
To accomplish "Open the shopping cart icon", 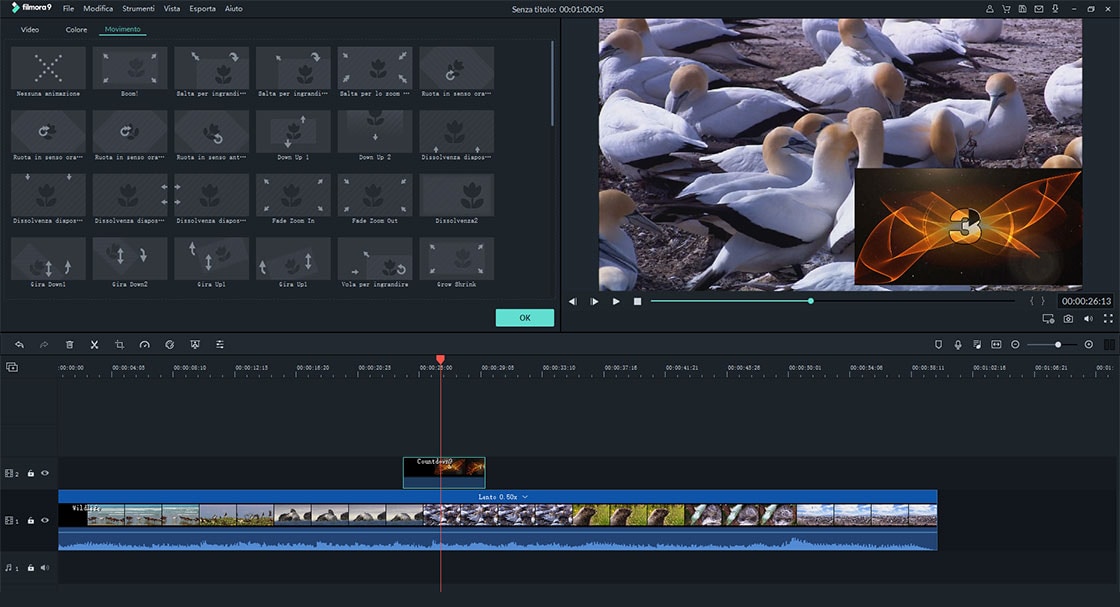I will click(x=1006, y=9).
